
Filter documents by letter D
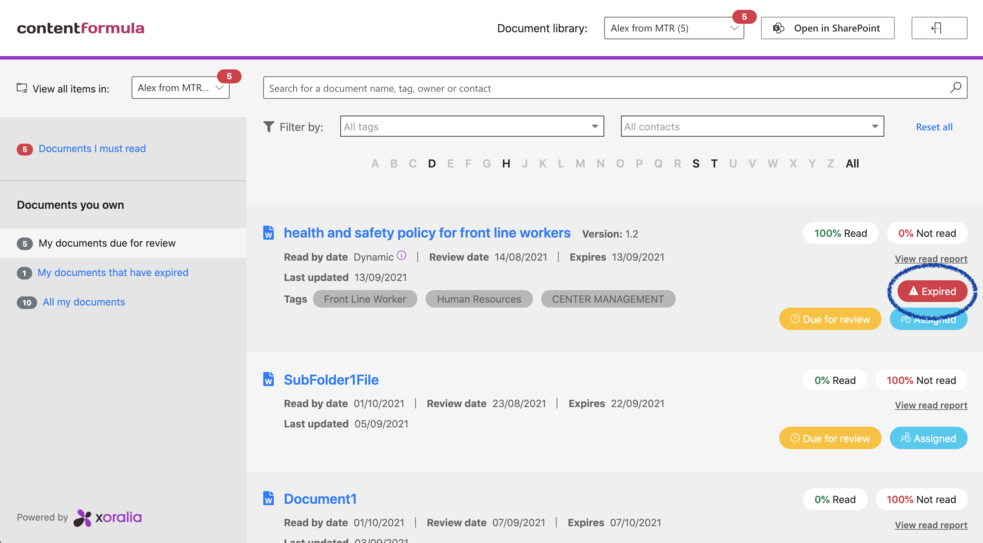pos(431,164)
